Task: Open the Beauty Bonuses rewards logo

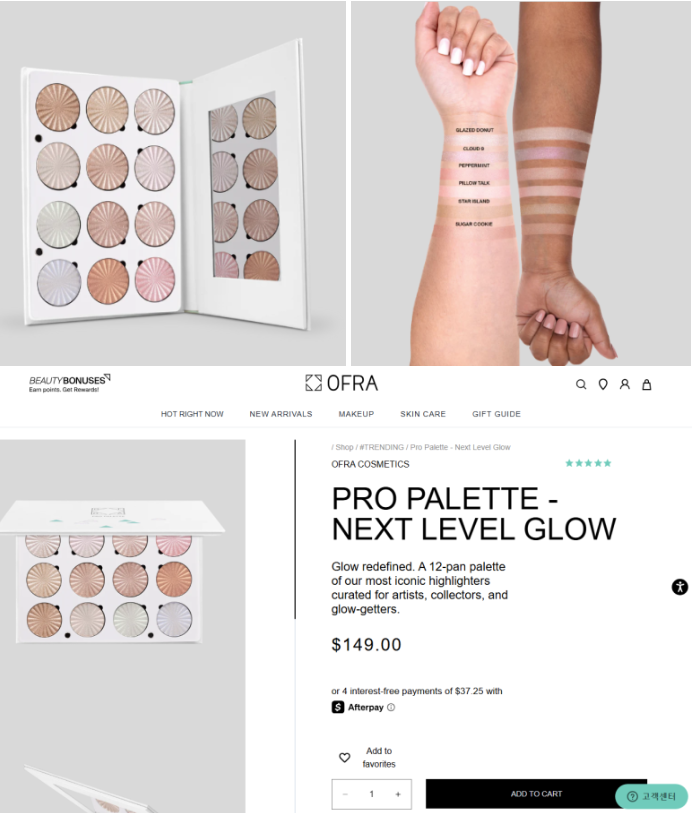Action: [69, 383]
